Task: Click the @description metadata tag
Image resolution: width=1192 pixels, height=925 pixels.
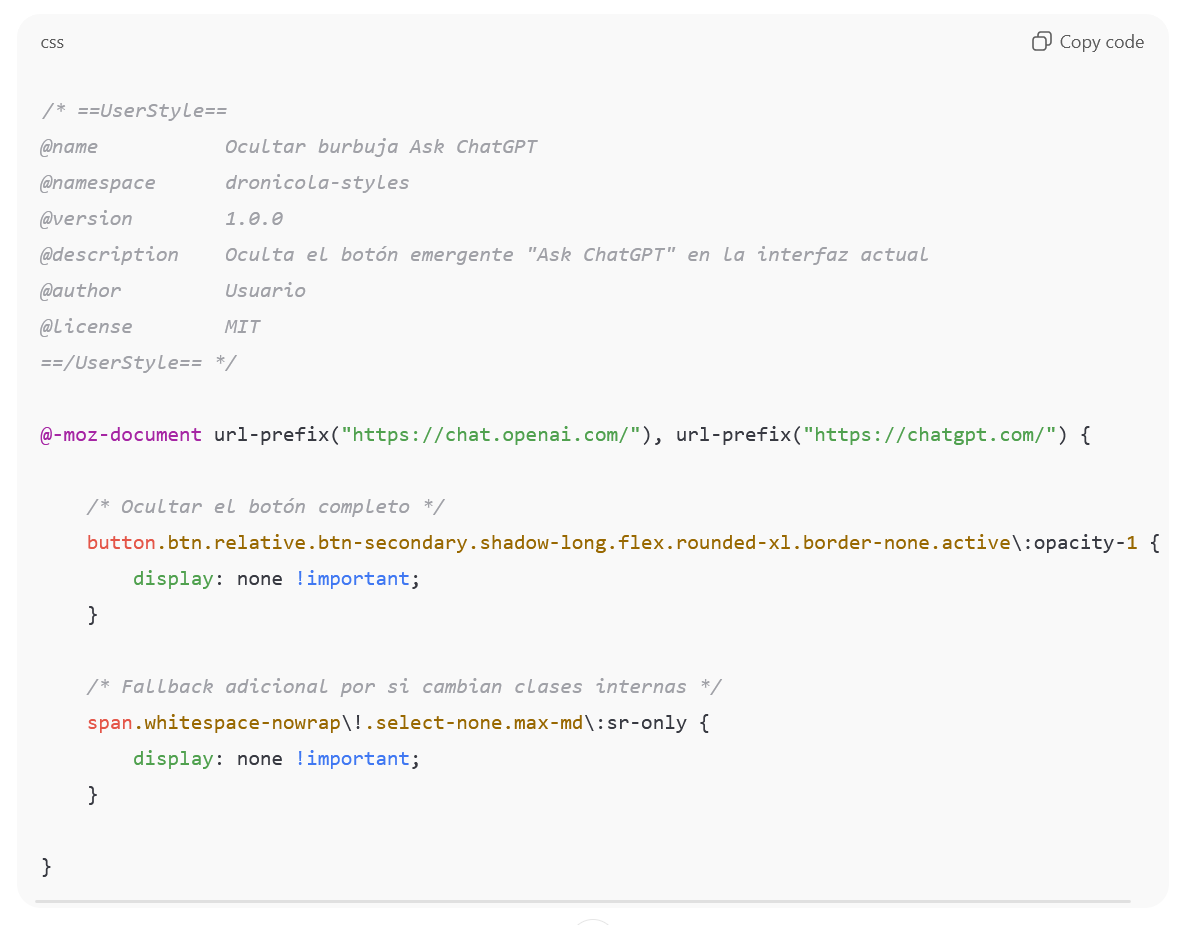Action: (x=109, y=255)
